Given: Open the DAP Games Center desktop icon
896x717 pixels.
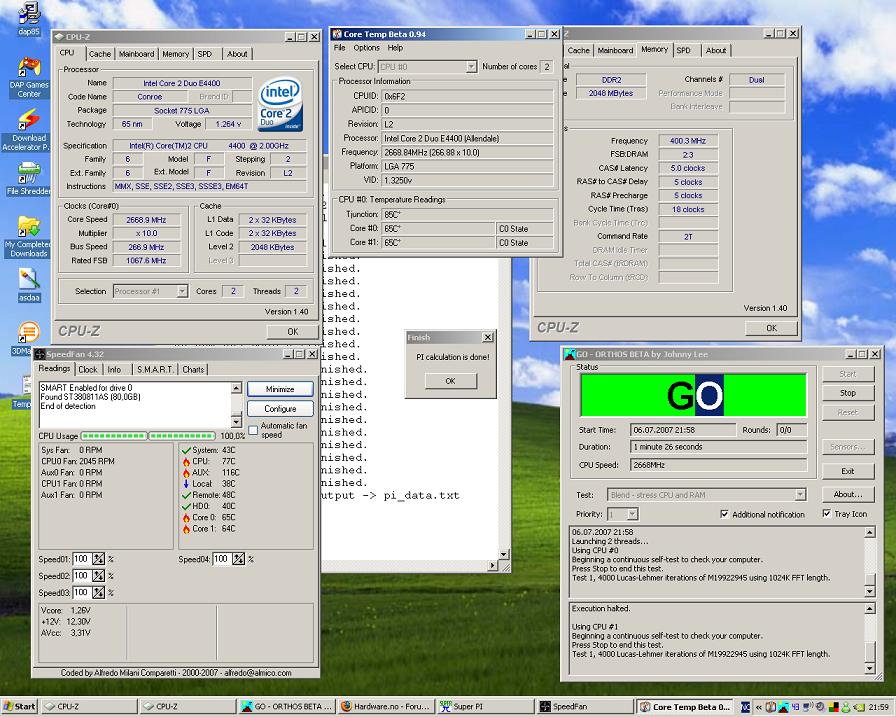Looking at the screenshot, I should click(29, 76).
